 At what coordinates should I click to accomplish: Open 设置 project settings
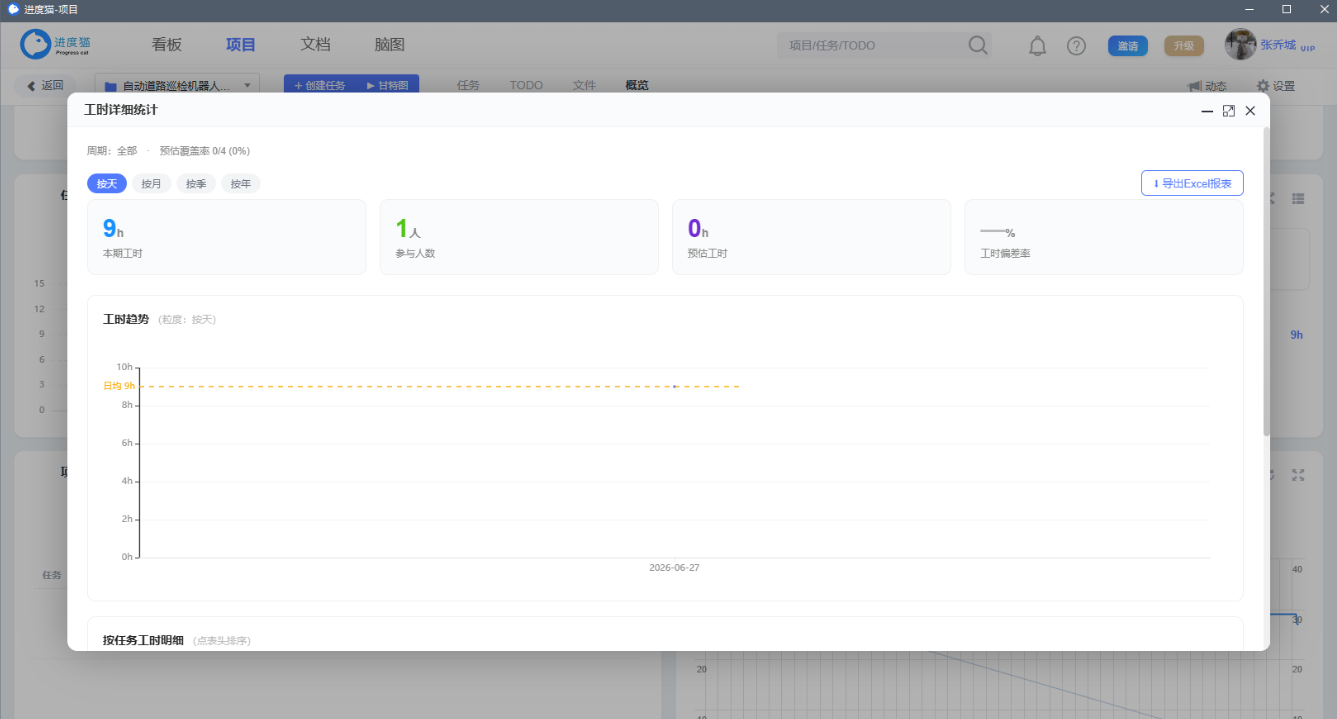1275,86
